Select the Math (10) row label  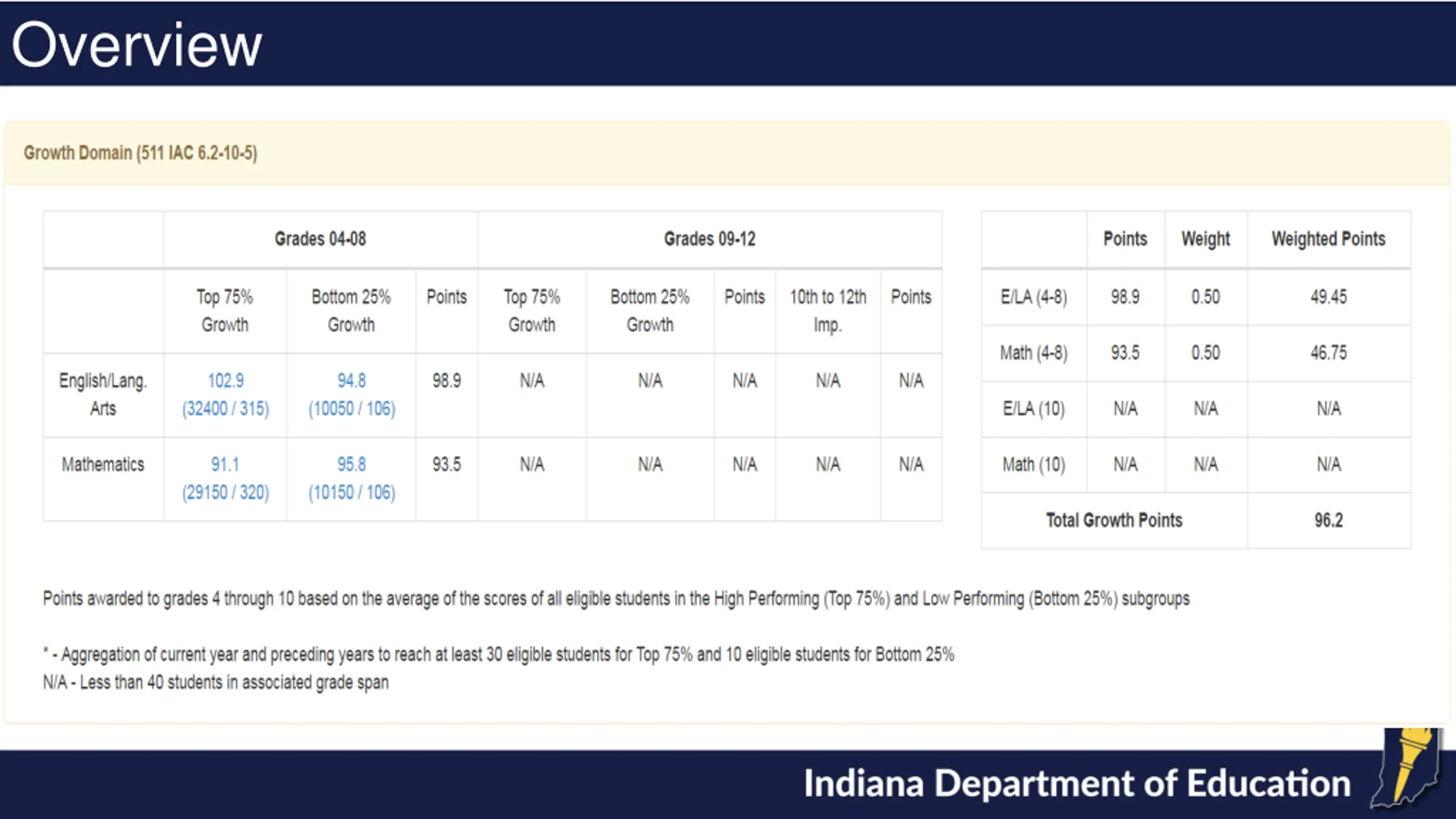1034,464
